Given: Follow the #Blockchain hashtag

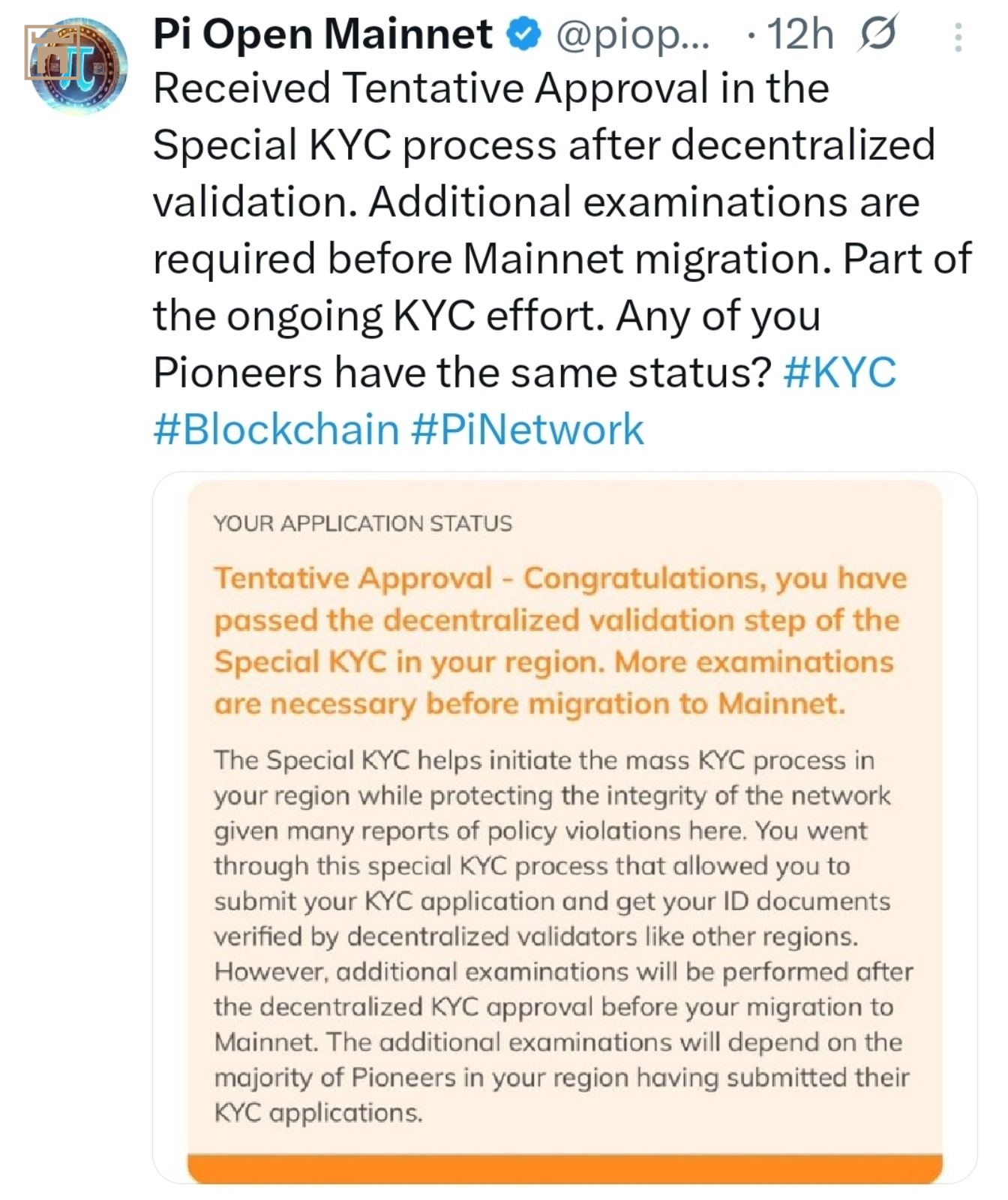Looking at the screenshot, I should click(276, 429).
